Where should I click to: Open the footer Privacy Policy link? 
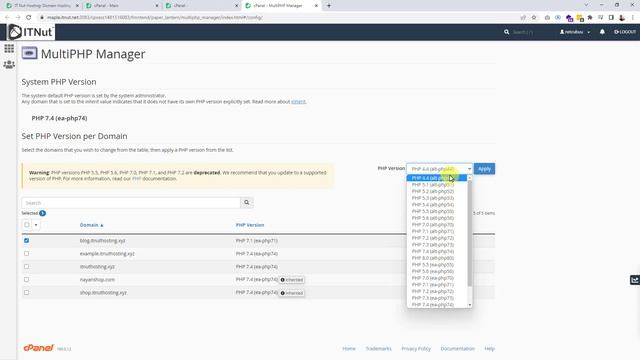coord(416,349)
